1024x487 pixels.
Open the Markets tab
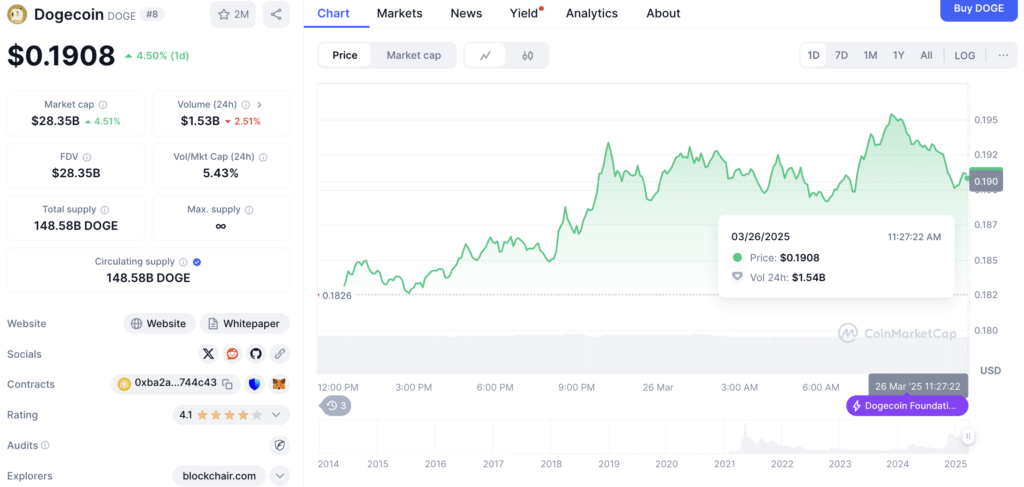pyautogui.click(x=400, y=13)
